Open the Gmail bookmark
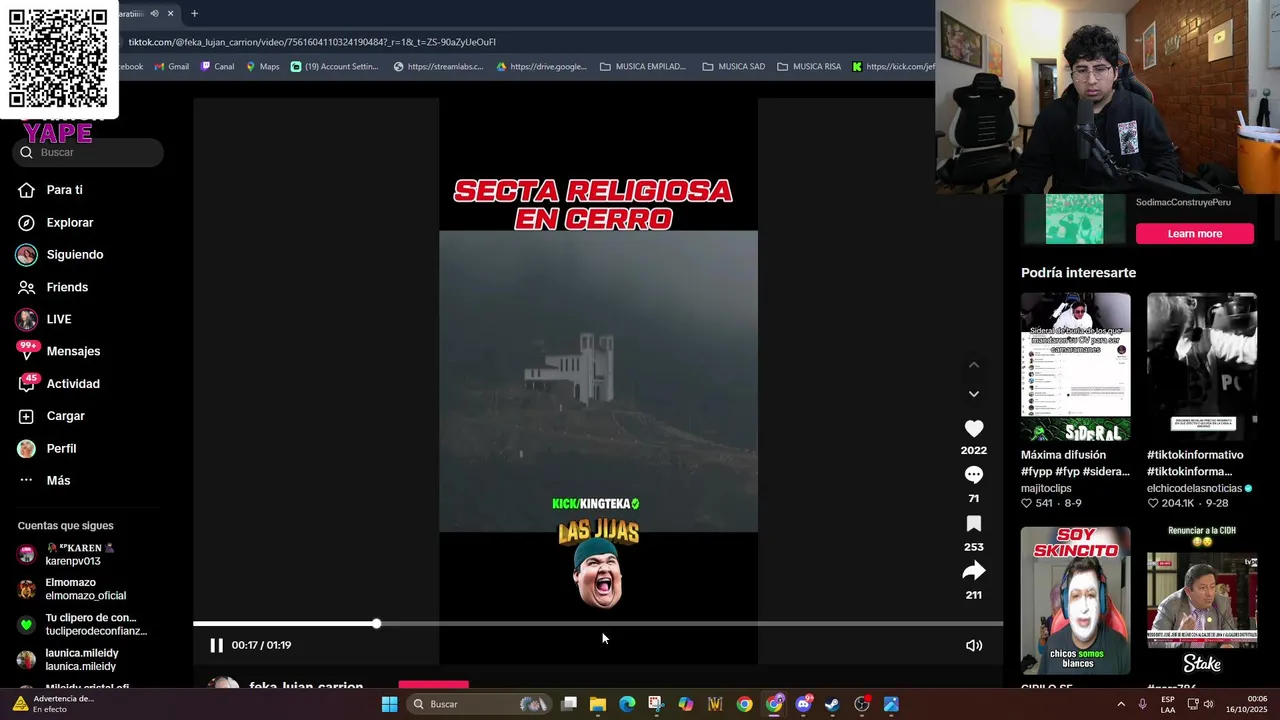The image size is (1280, 720). coord(171,67)
